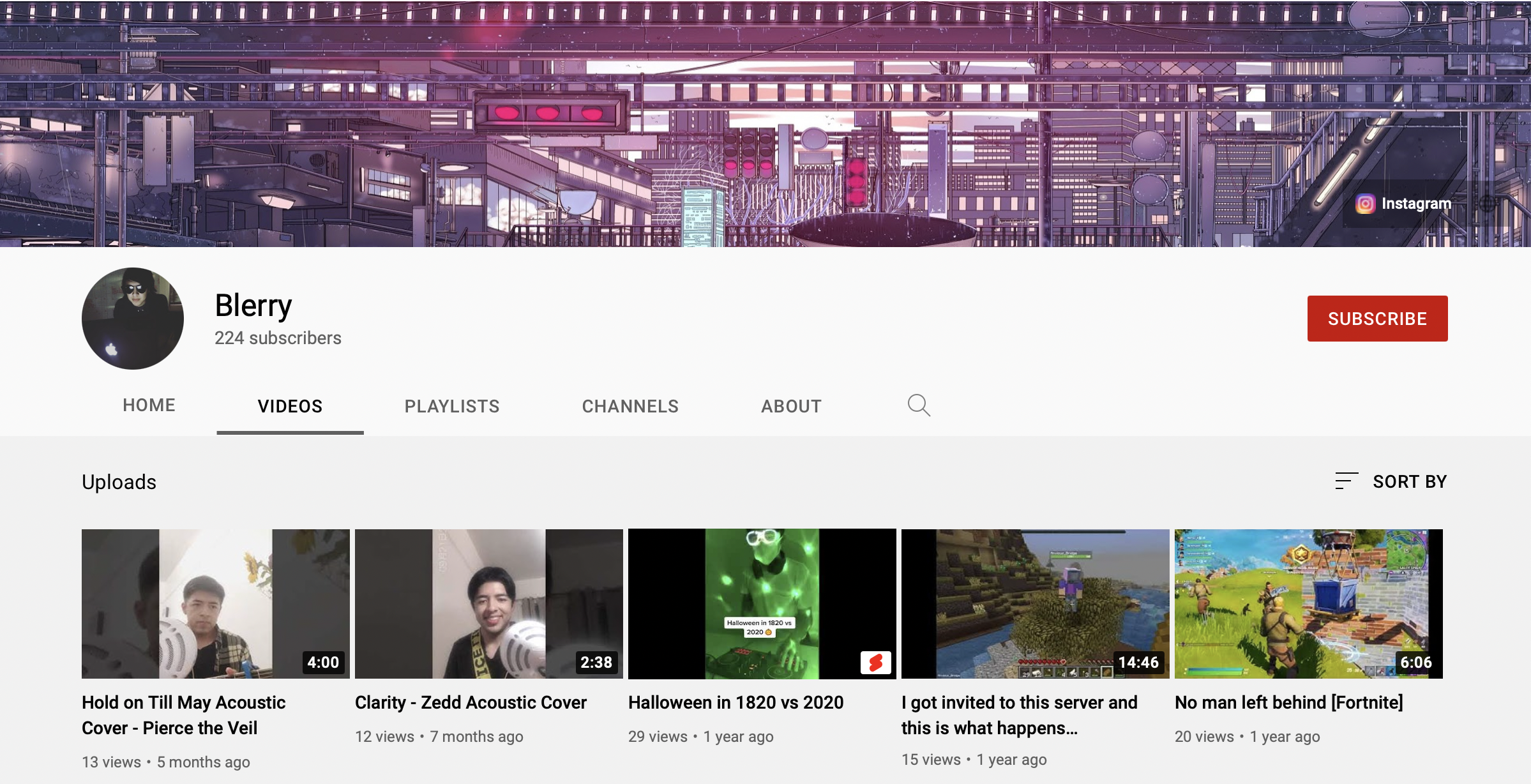Click the sort lines icon
This screenshot has height=784, width=1531.
1346,481
